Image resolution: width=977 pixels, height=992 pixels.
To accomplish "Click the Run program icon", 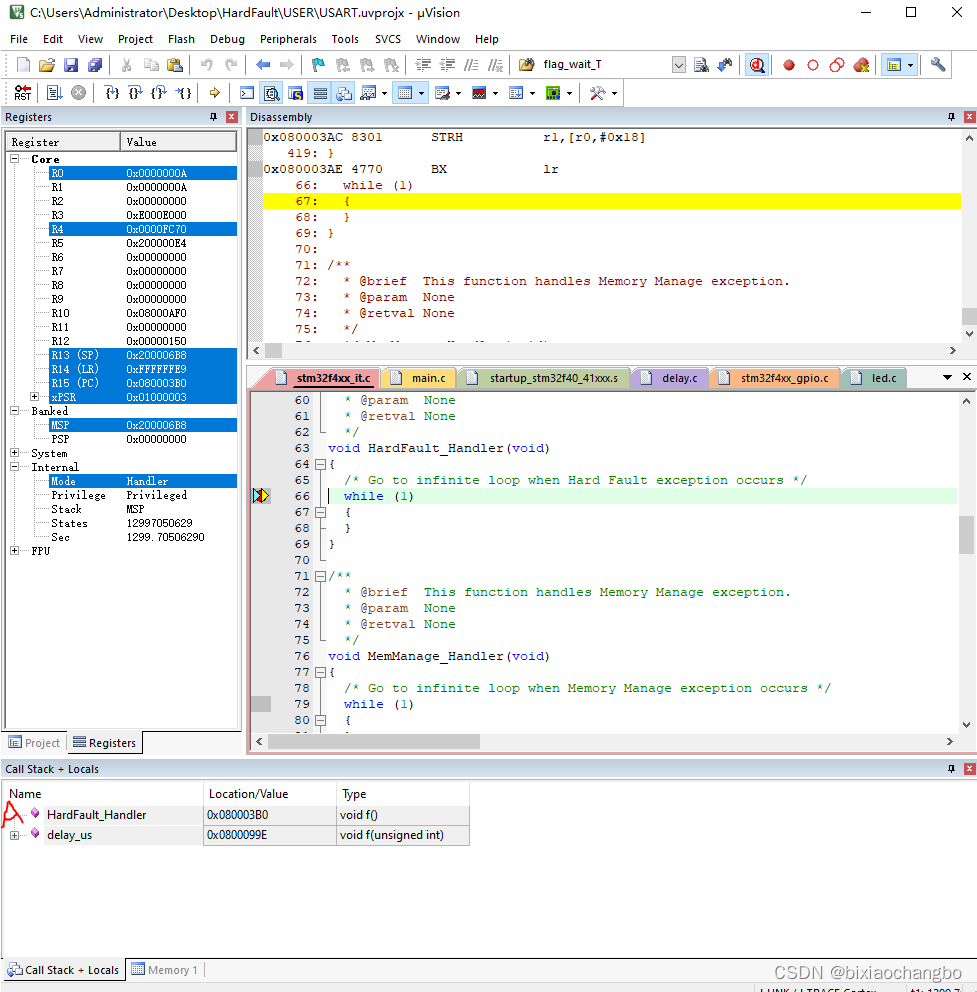I will click(x=54, y=93).
